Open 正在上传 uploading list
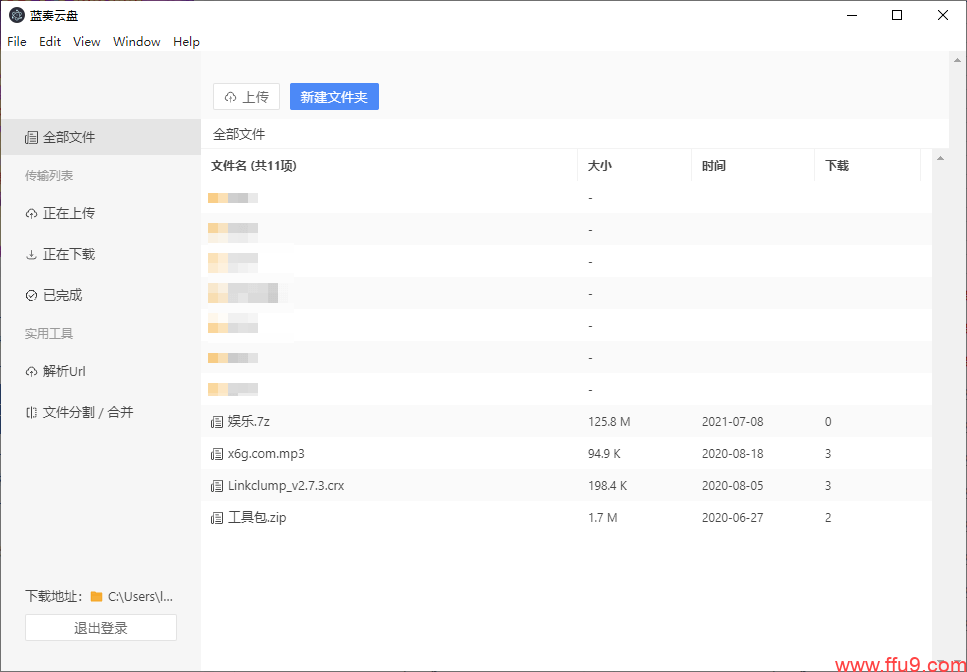 68,213
